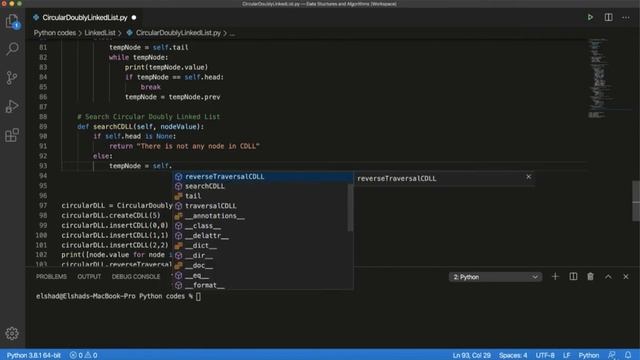Select the CircularDoublyLinkedList.py editor tab

click(85, 18)
